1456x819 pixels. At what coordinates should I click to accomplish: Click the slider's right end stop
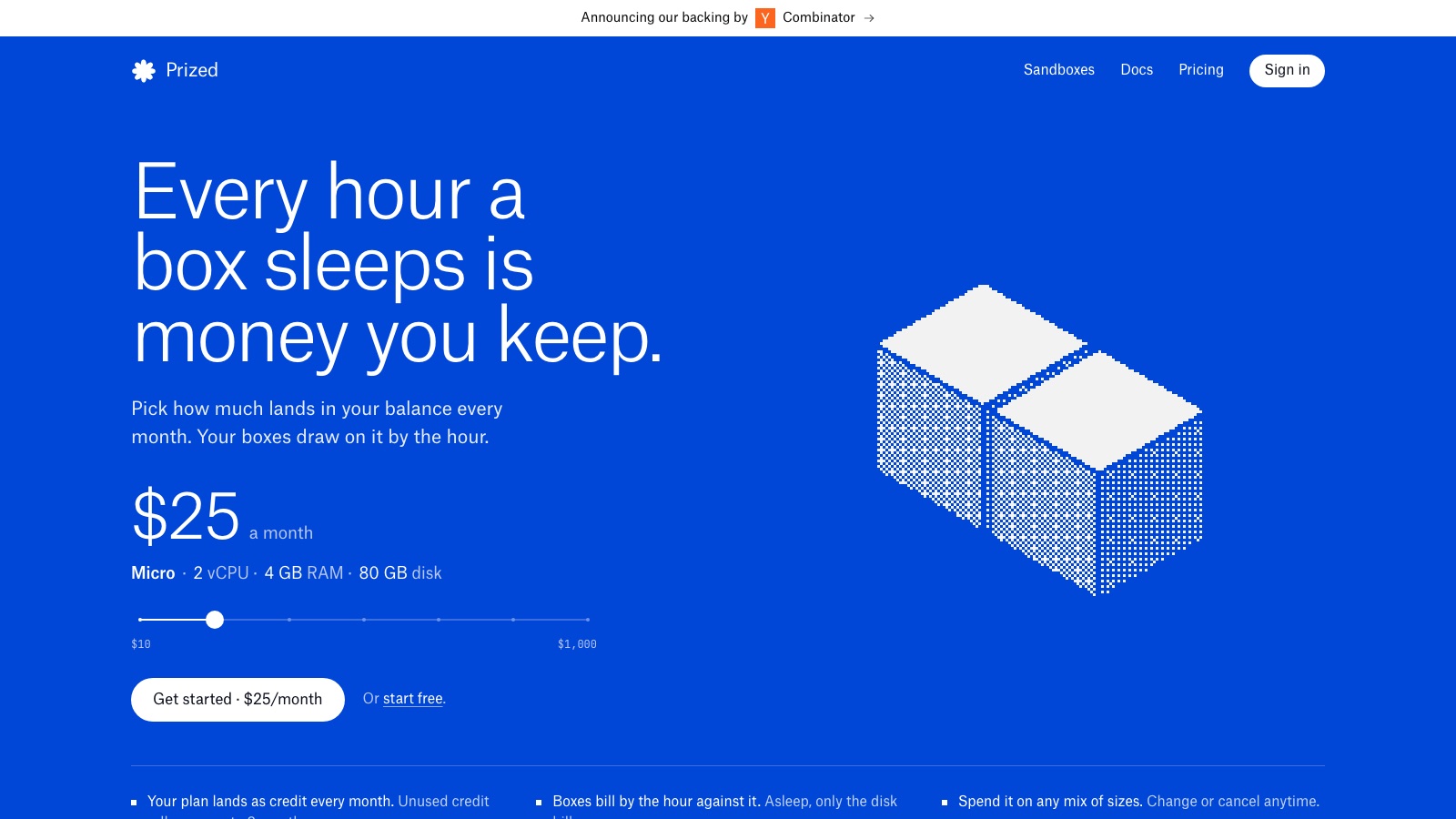pyautogui.click(x=588, y=620)
